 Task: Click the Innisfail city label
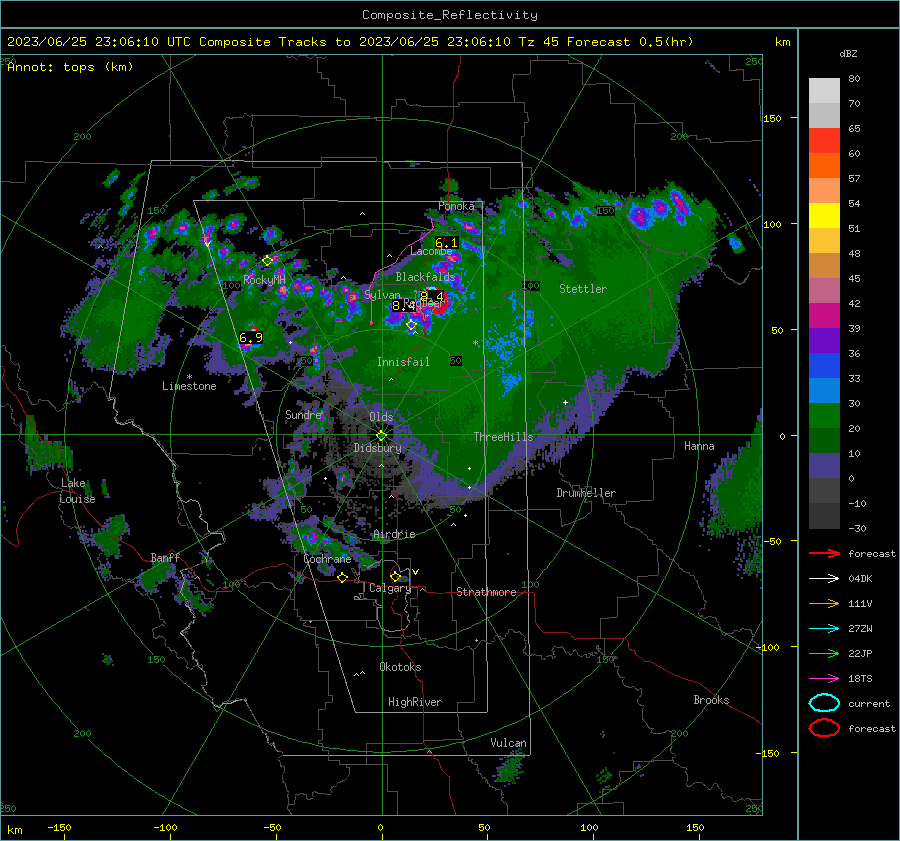(x=403, y=362)
